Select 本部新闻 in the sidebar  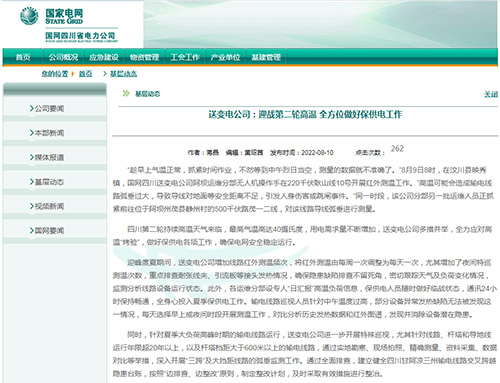pos(49,133)
